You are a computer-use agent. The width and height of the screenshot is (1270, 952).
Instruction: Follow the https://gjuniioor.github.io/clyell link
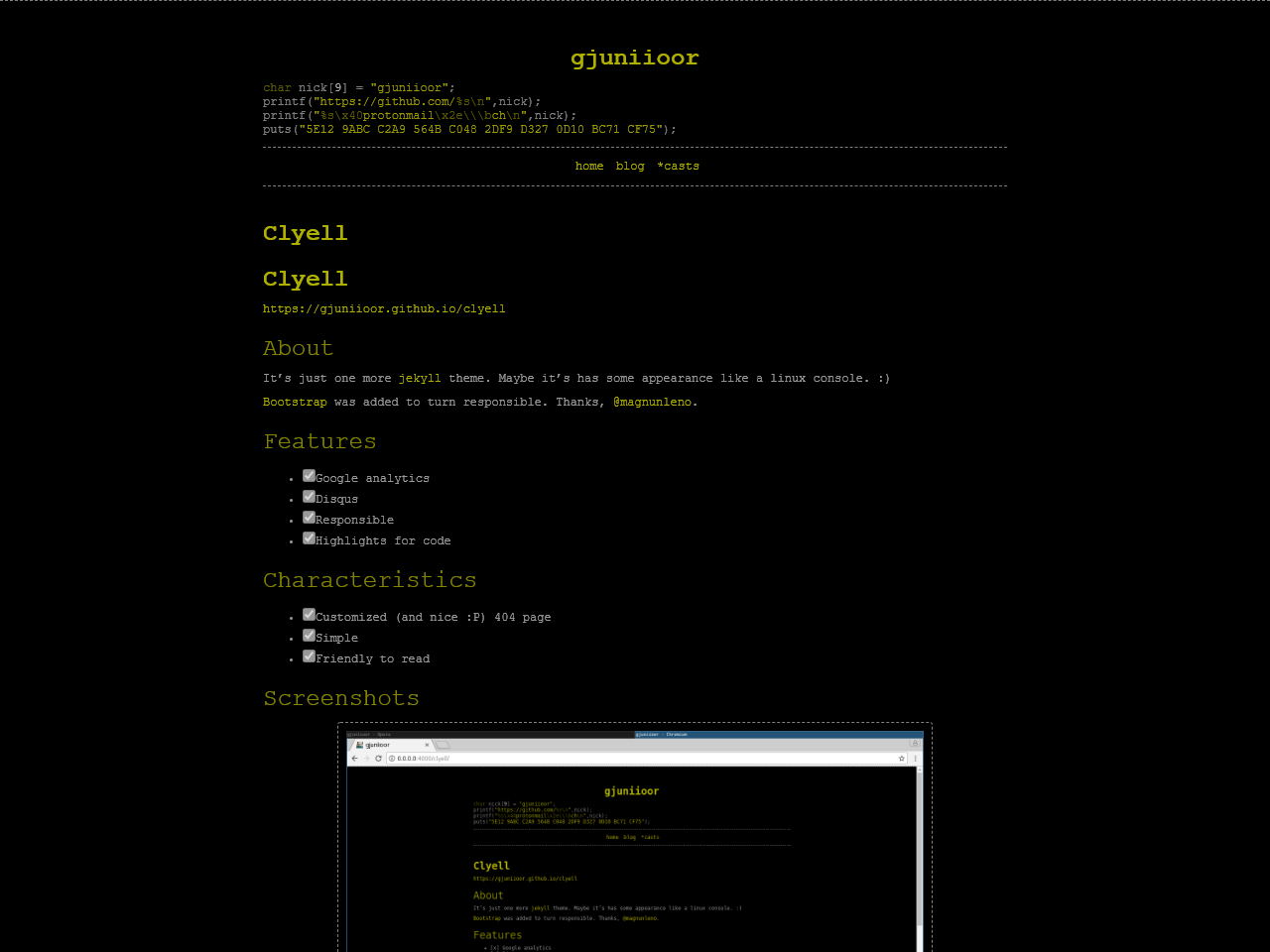pyautogui.click(x=384, y=308)
